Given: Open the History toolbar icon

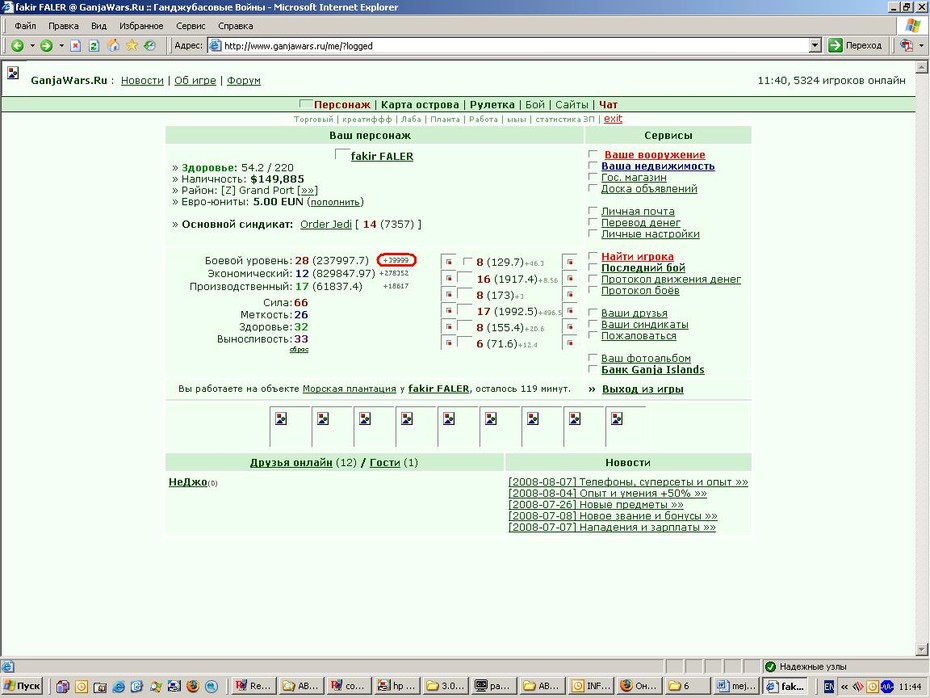Looking at the screenshot, I should coord(150,46).
